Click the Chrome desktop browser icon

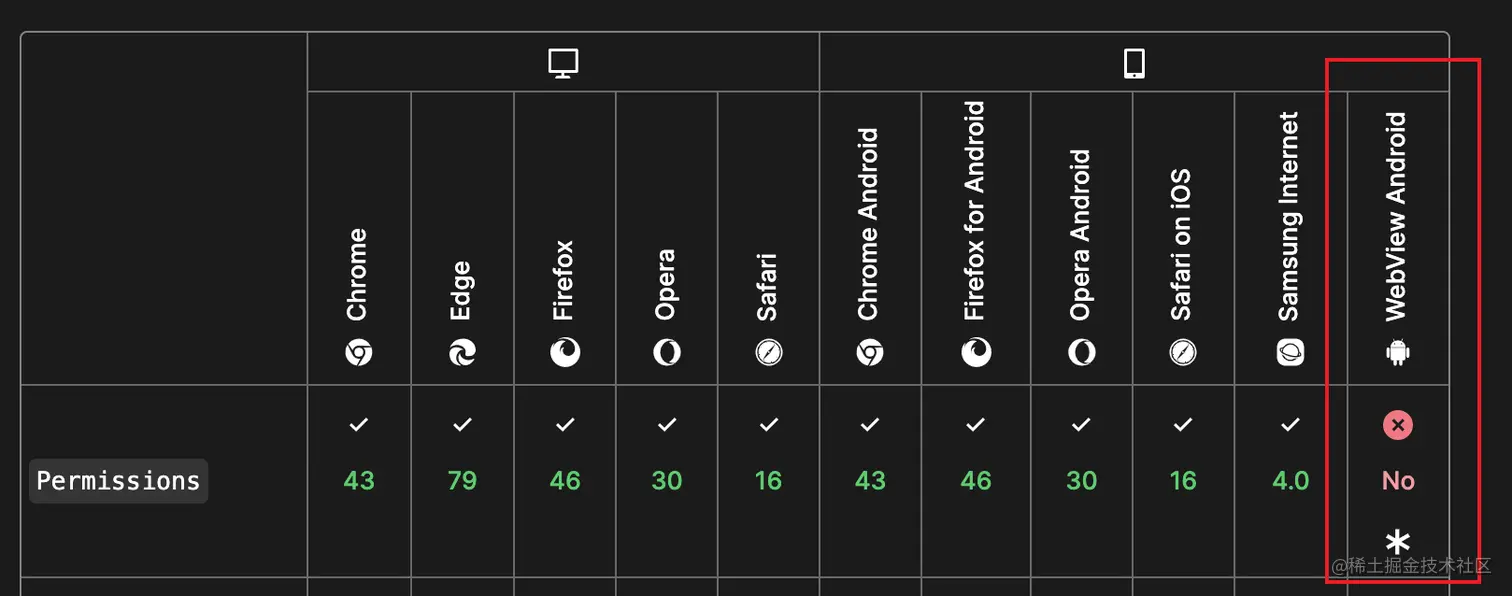pyautogui.click(x=359, y=352)
